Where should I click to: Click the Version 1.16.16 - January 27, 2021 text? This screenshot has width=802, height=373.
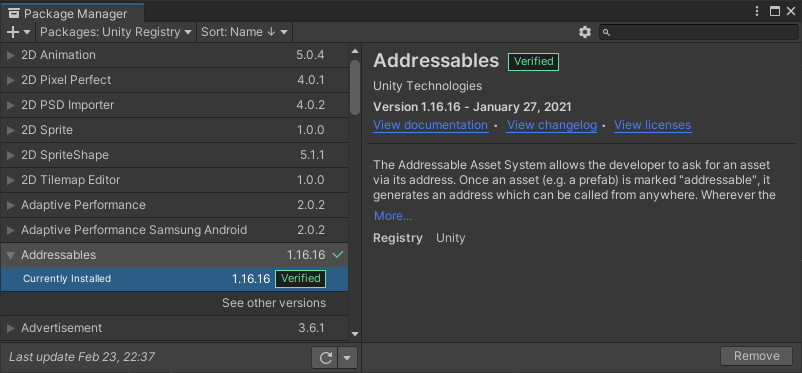coord(472,107)
